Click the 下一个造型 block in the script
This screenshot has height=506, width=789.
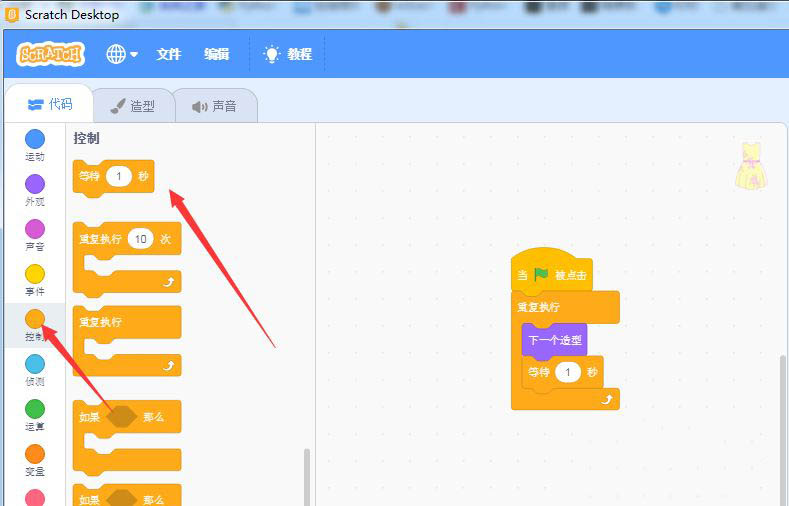[x=555, y=340]
